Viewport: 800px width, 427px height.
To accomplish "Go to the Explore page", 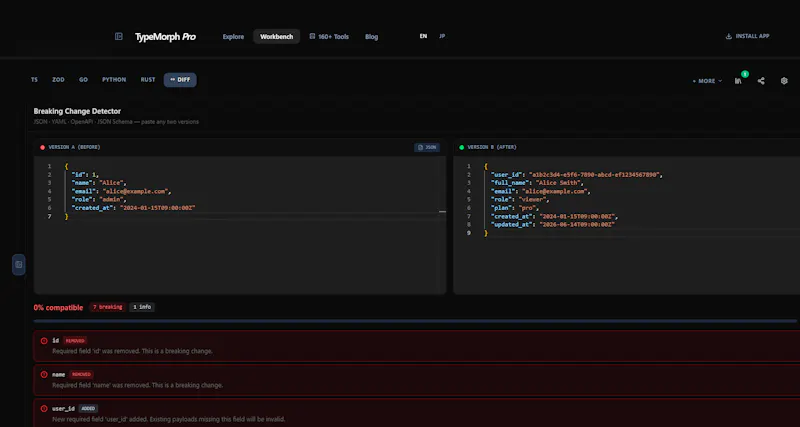I will click(233, 37).
